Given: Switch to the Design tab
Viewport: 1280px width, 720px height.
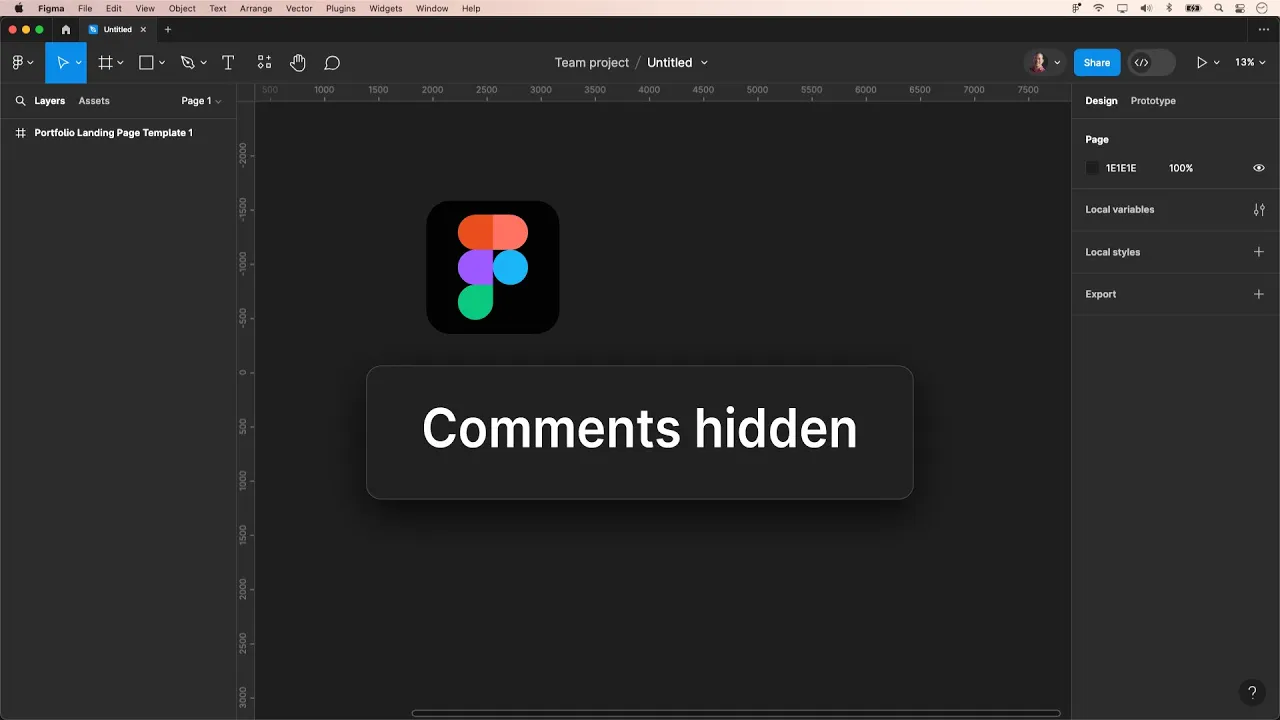Looking at the screenshot, I should coord(1101,101).
